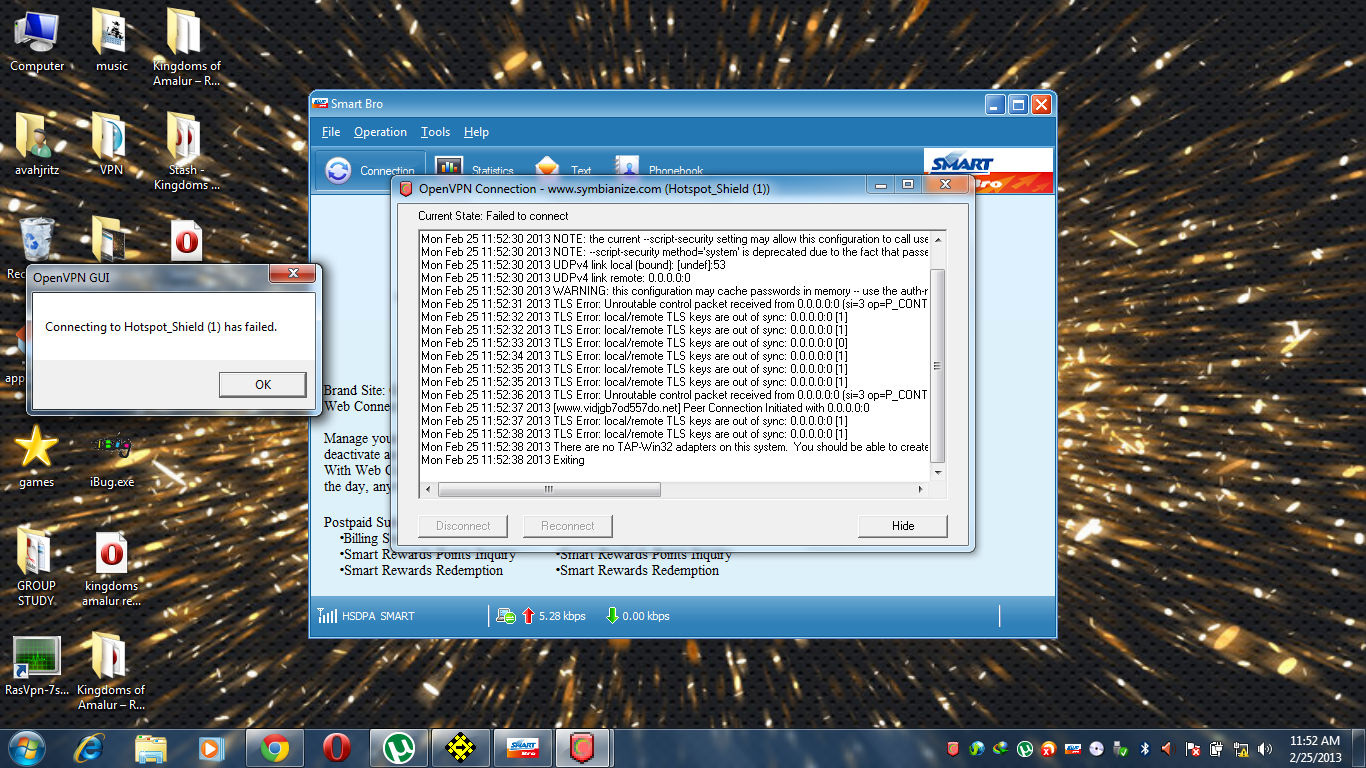Viewport: 1366px width, 768px height.
Task: Open Google Chrome from the taskbar
Action: tap(275, 748)
